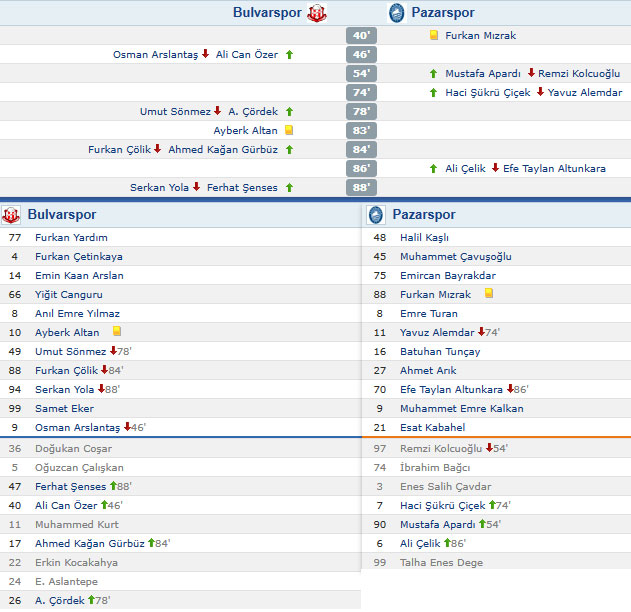Click the green sub-in arrow beside Ali Can Özer's 46' event
Screen dimensions: 631x612
click(289, 54)
